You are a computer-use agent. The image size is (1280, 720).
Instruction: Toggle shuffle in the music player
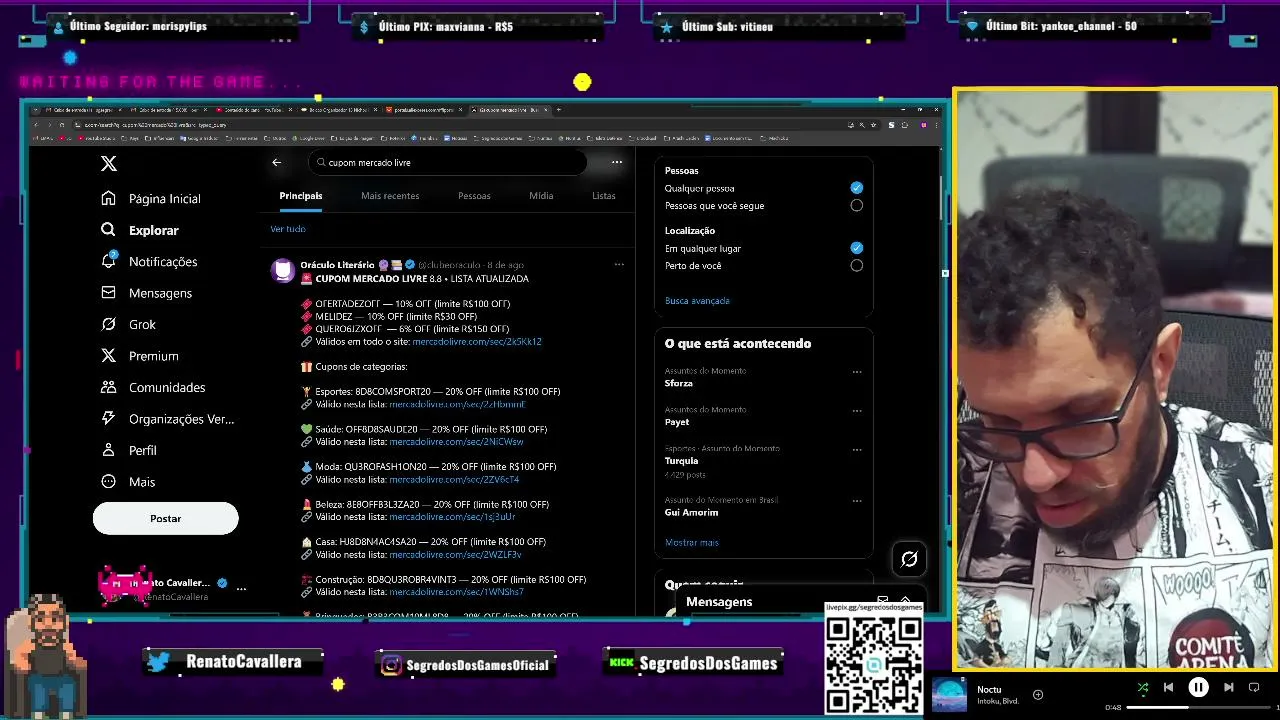click(x=1143, y=687)
